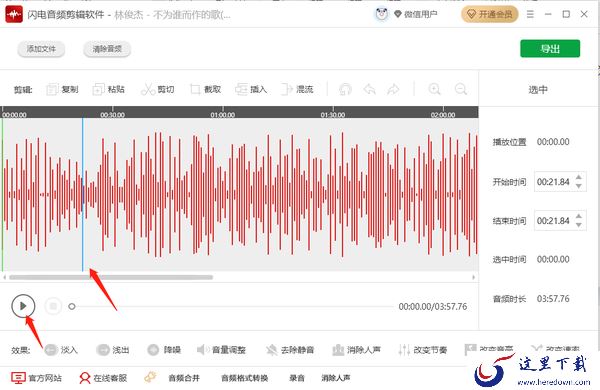Open the Recording (录音) tool
Viewport: 600px width, 390px height.
click(x=297, y=378)
